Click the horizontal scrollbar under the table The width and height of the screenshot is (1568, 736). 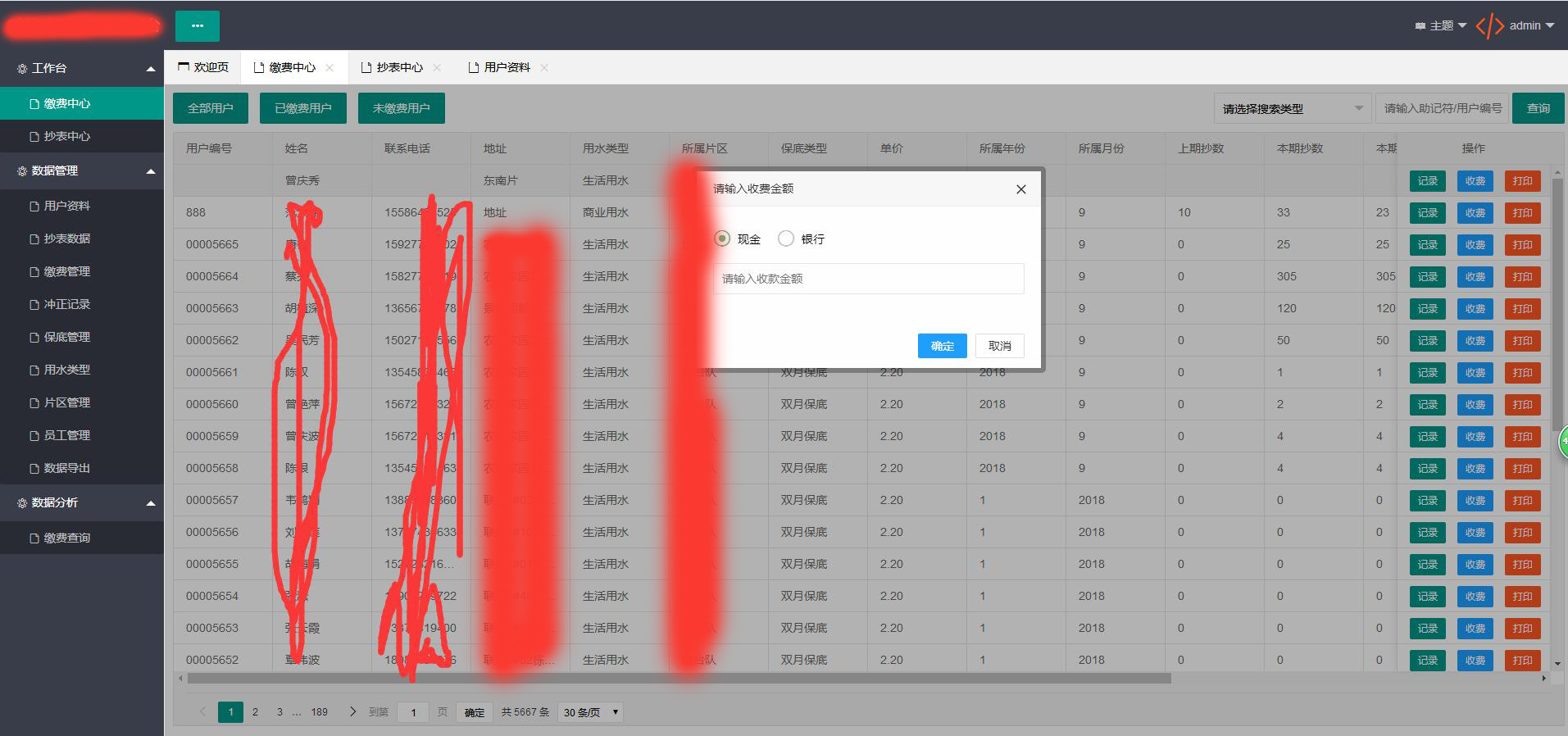(679, 679)
